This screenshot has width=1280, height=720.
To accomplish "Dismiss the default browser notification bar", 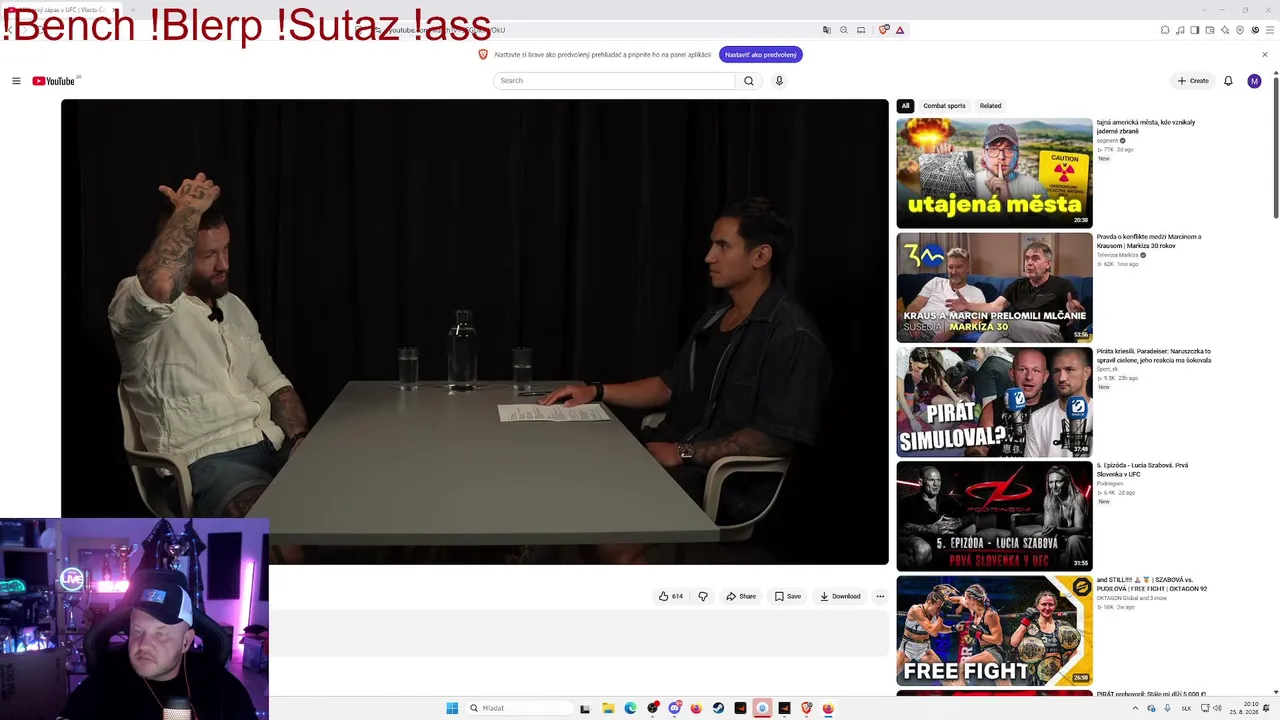I will tap(1264, 55).
